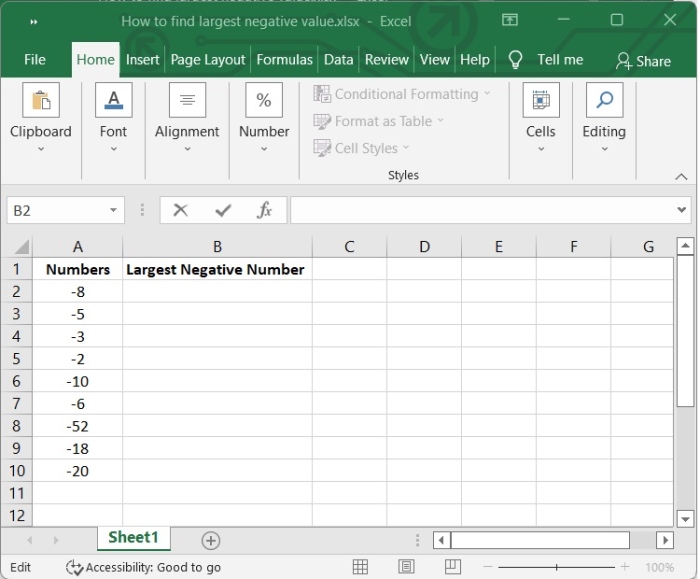
Task: Expand the Number group chevron
Action: 264,149
